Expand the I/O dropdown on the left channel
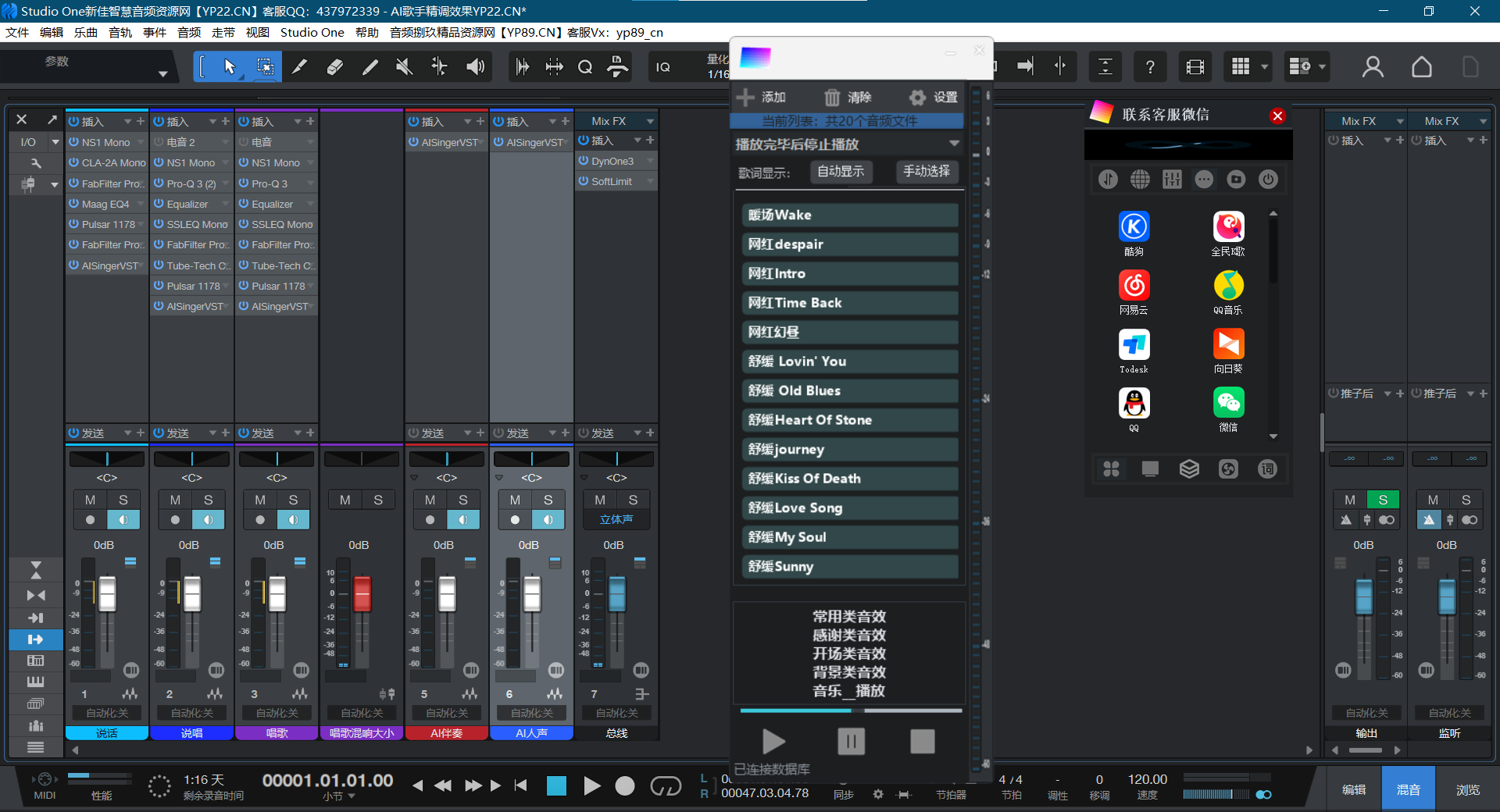This screenshot has height=812, width=1500. 55,141
